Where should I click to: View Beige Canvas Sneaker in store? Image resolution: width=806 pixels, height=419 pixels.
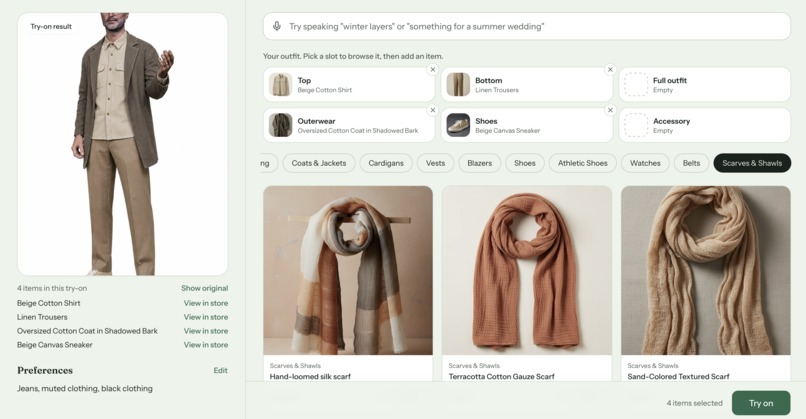206,345
